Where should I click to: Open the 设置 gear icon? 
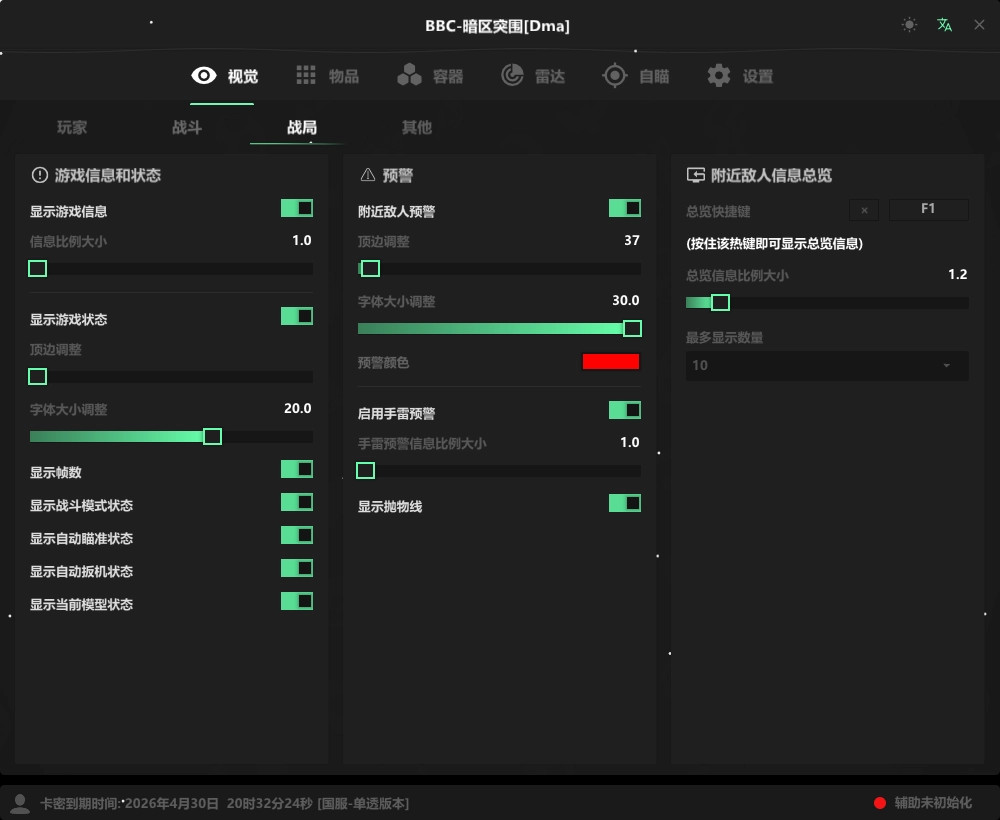[x=718, y=76]
